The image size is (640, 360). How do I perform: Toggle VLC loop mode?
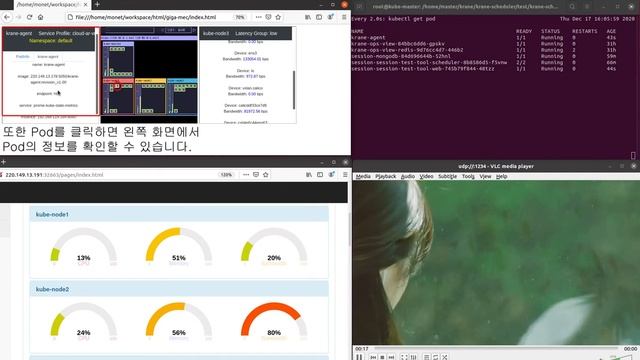436,357
